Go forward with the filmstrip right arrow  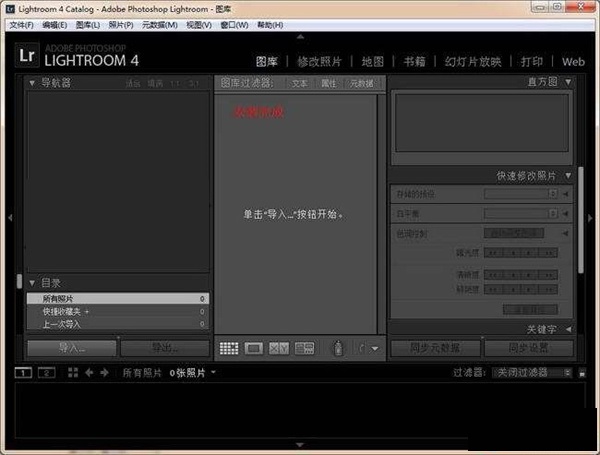(x=104, y=373)
